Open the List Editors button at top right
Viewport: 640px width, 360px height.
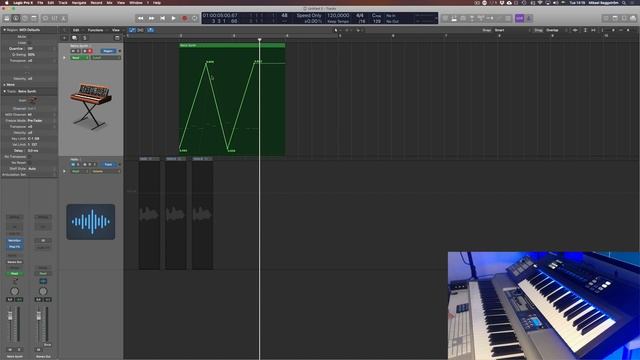tap(606, 18)
